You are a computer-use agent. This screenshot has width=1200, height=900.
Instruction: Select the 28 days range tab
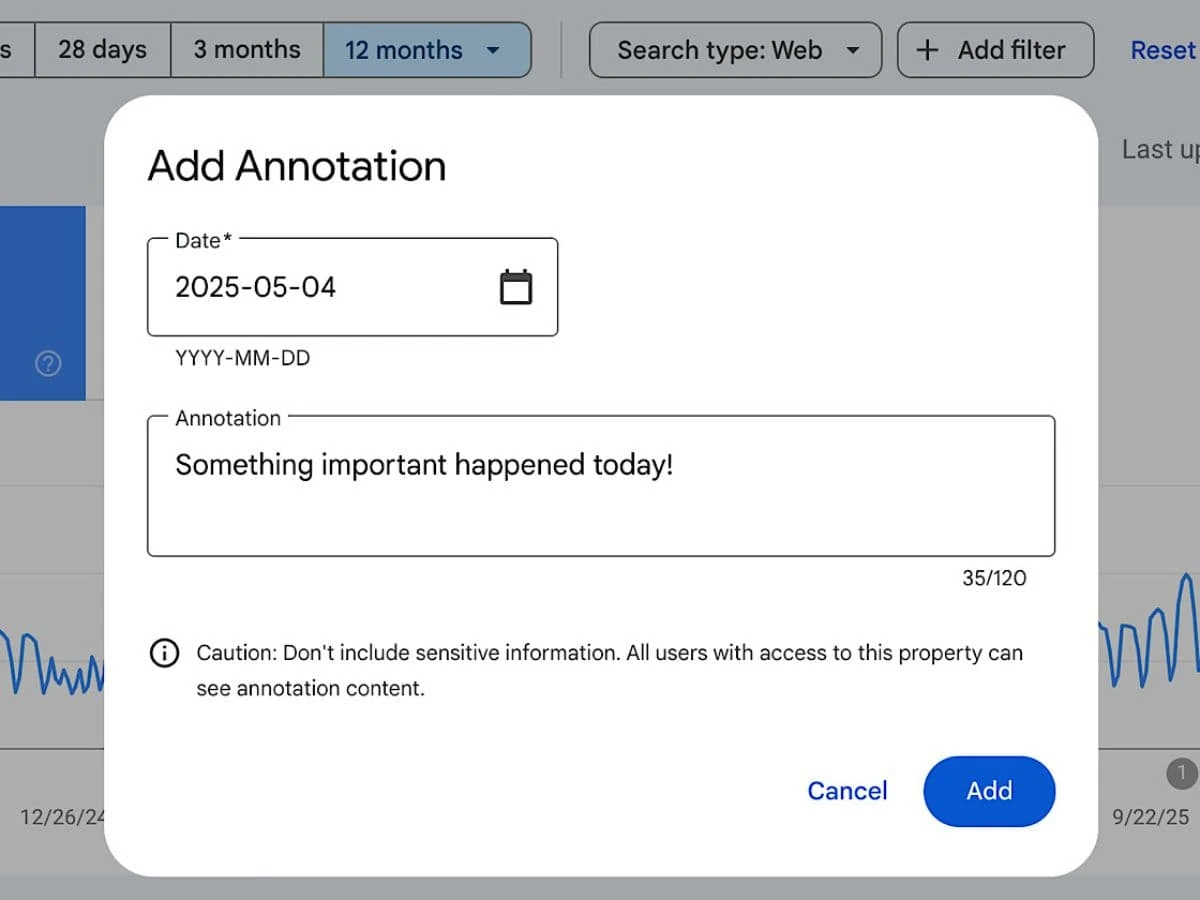click(102, 50)
